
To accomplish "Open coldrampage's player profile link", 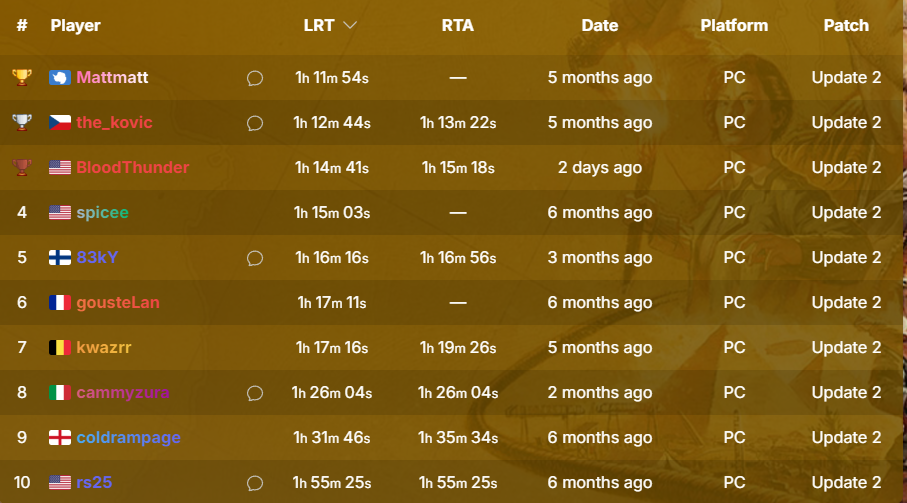I will 128,438.
